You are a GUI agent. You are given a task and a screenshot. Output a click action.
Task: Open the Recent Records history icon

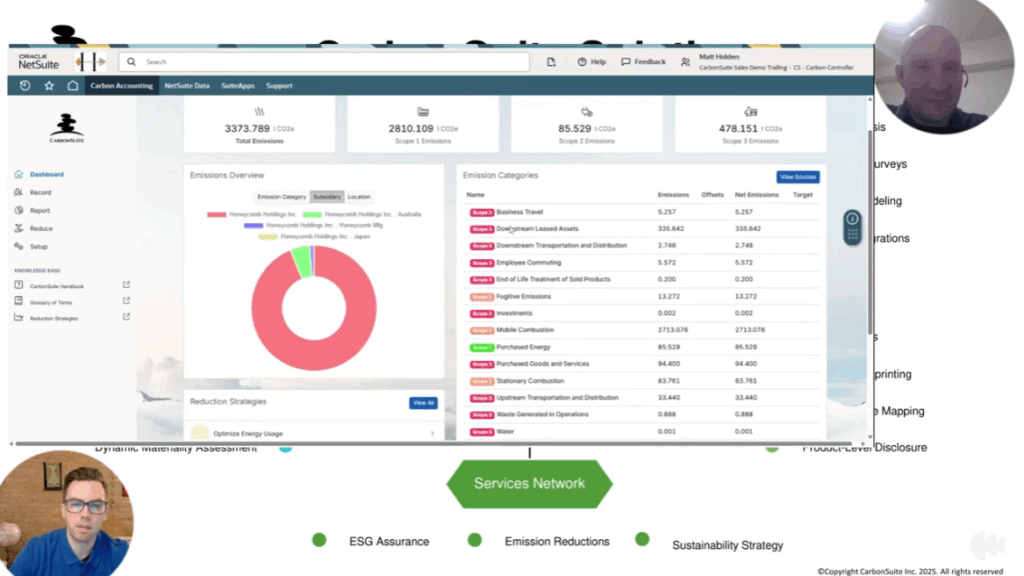(x=25, y=86)
